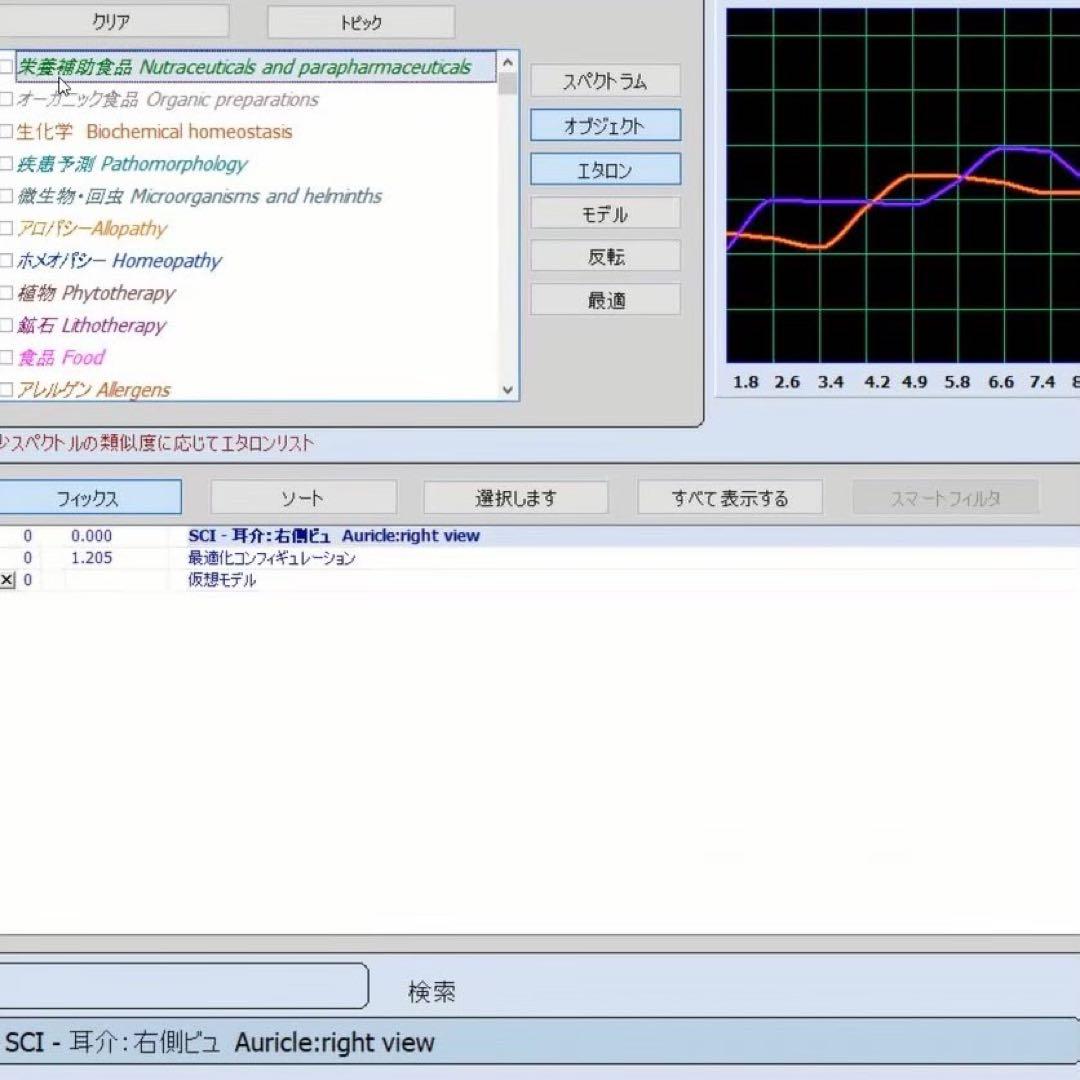
Task: Click the モデル button
Action: coord(605,214)
